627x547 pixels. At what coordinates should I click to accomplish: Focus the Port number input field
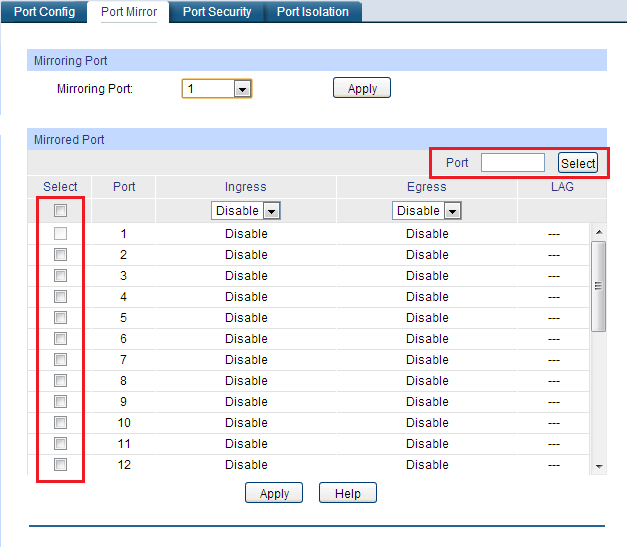pyautogui.click(x=513, y=163)
